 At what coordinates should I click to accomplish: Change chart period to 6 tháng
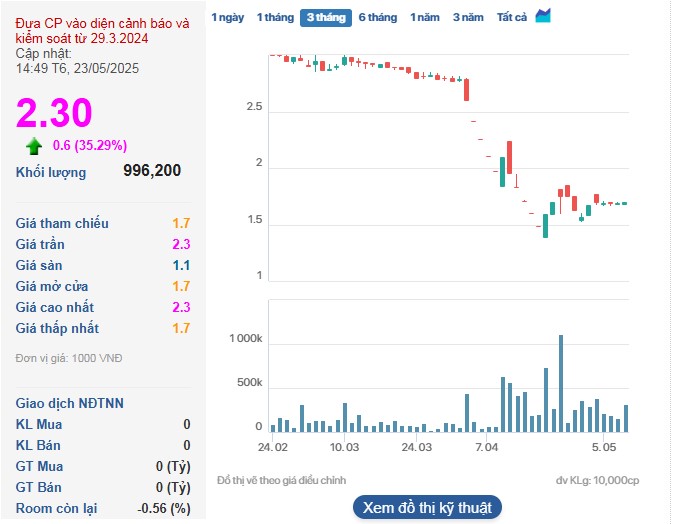[x=377, y=18]
